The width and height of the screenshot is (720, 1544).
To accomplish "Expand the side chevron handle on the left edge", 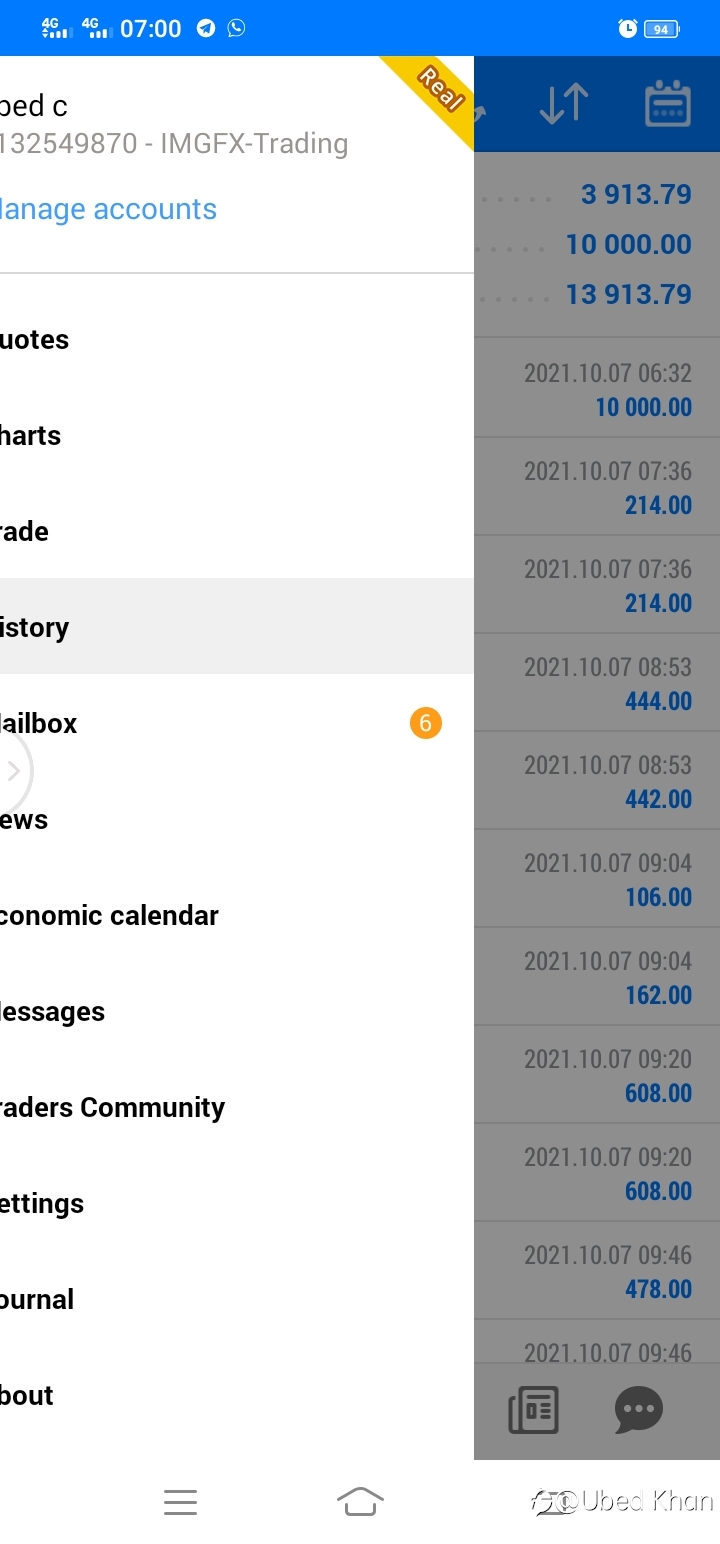I will click(x=14, y=771).
